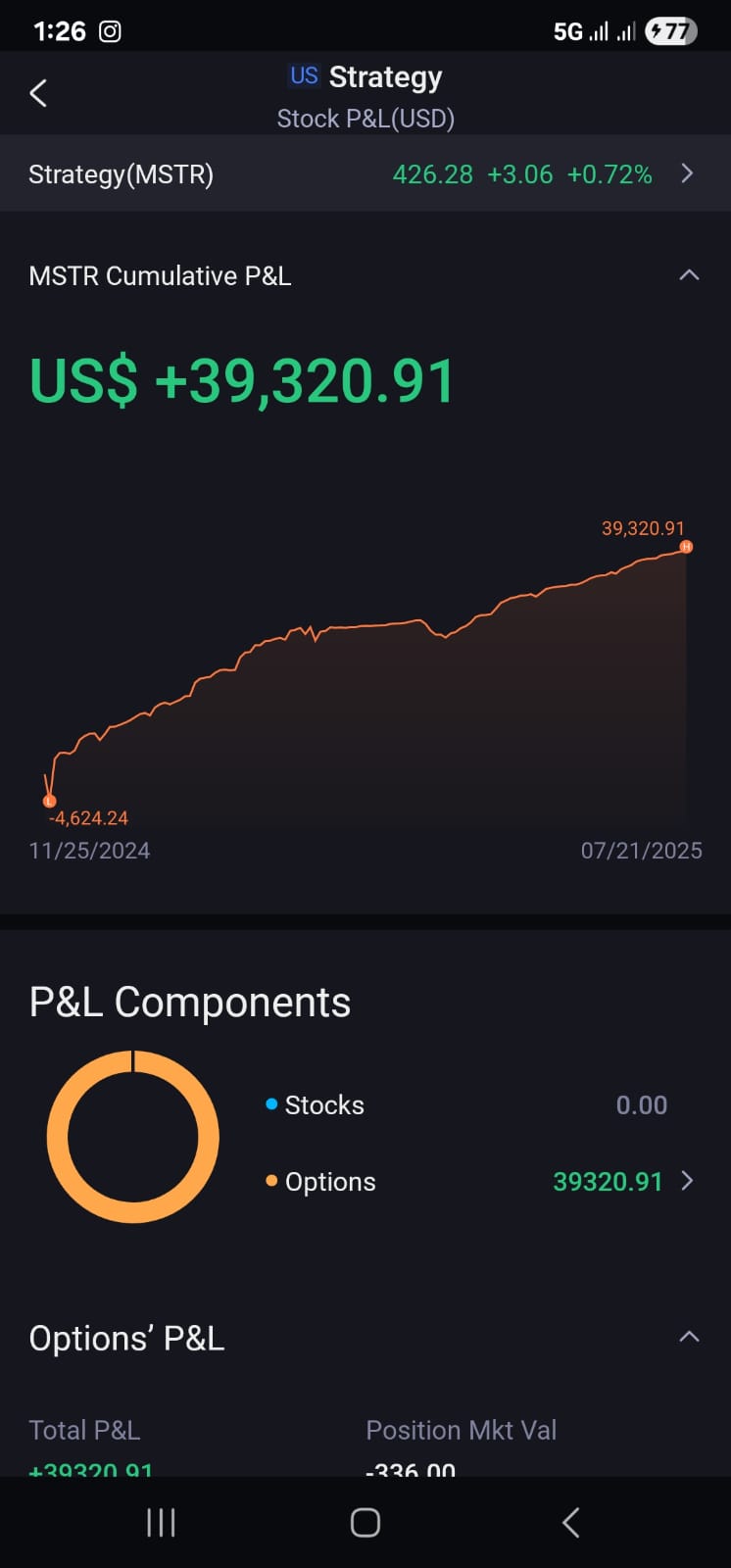The height and width of the screenshot is (1568, 731).
Task: Open Strategy(MSTR) quote details chevron
Action: 687,173
